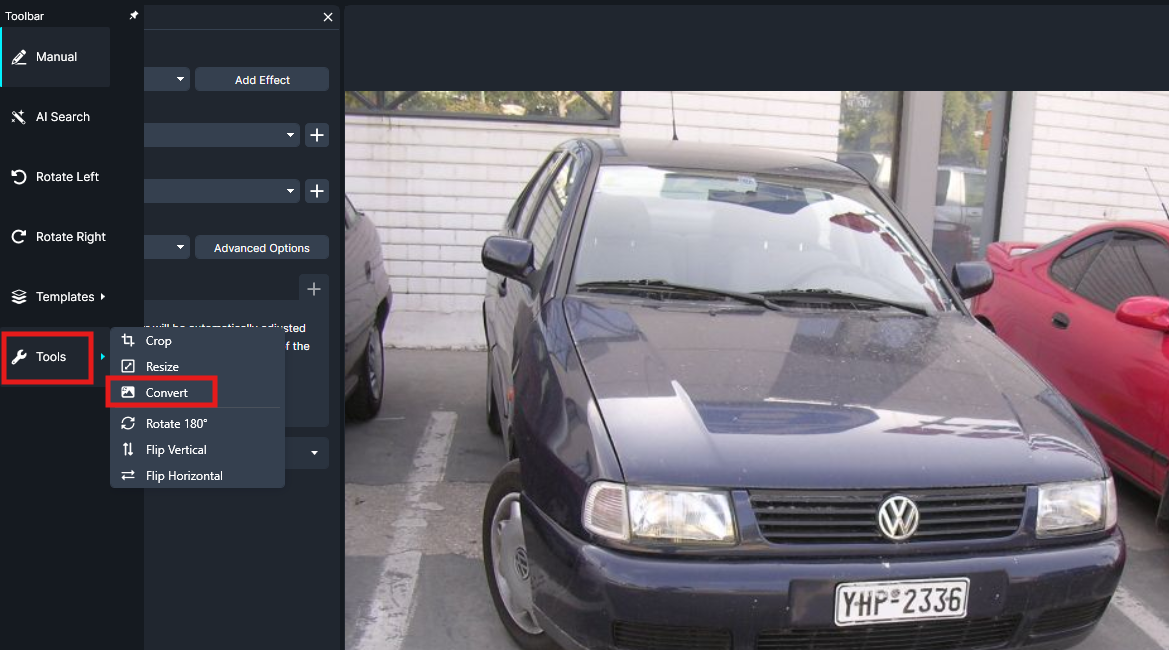The width and height of the screenshot is (1169, 650).
Task: Click the plus button directly above Advanced Options
Action: click(317, 191)
